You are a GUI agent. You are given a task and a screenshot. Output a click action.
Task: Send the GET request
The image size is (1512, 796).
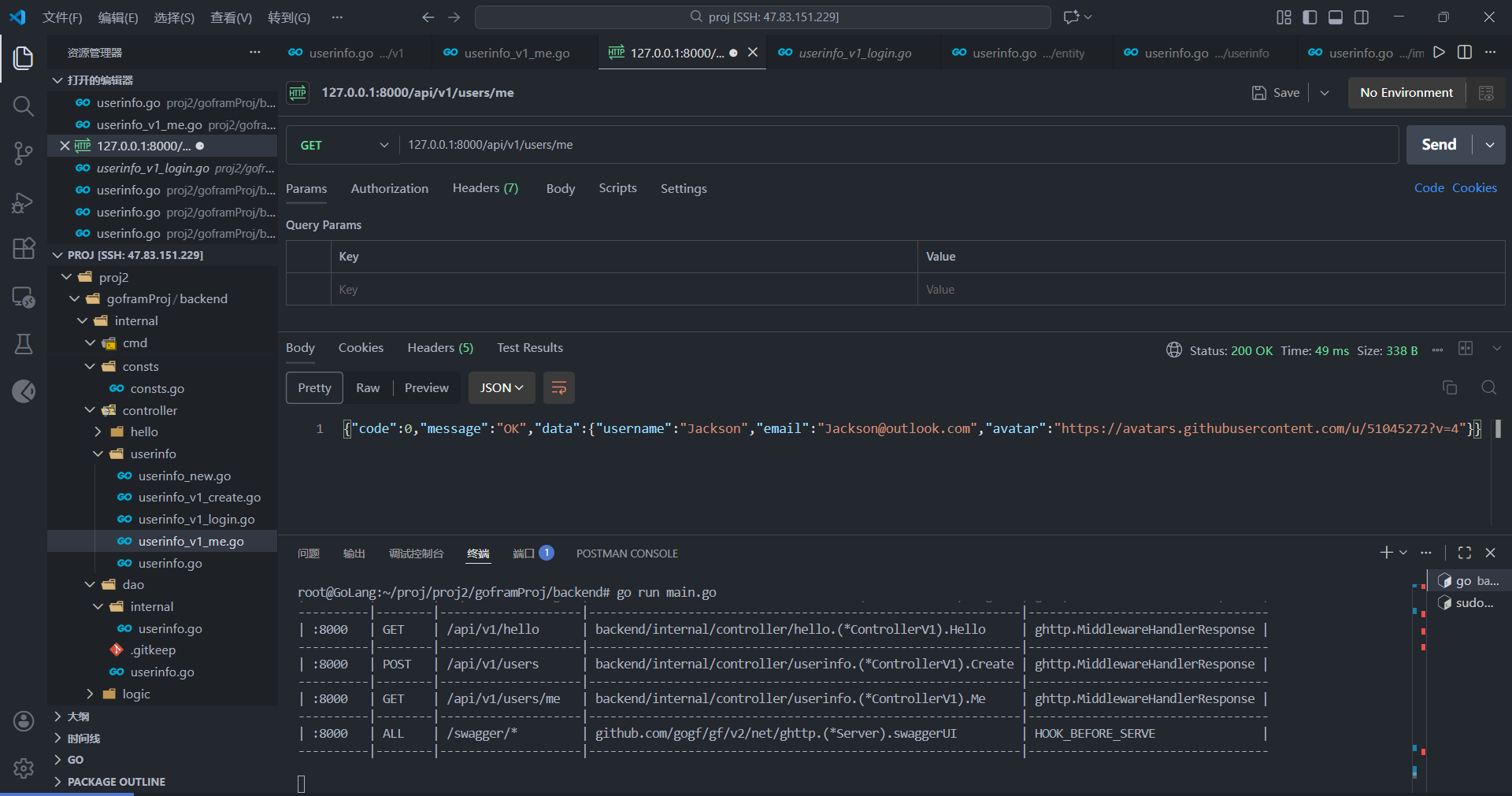click(1439, 145)
